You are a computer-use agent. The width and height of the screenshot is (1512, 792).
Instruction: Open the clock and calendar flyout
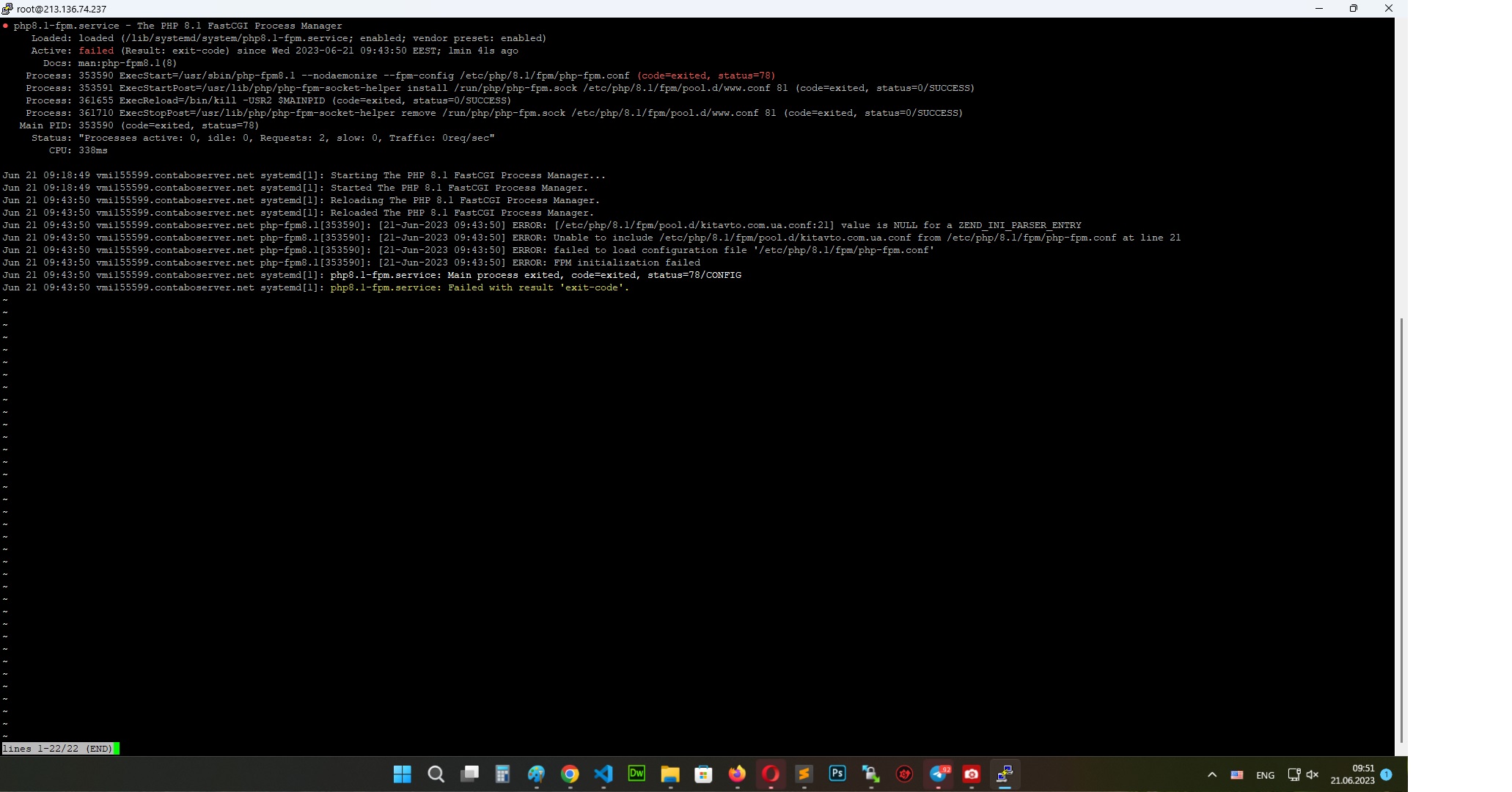pos(1353,774)
